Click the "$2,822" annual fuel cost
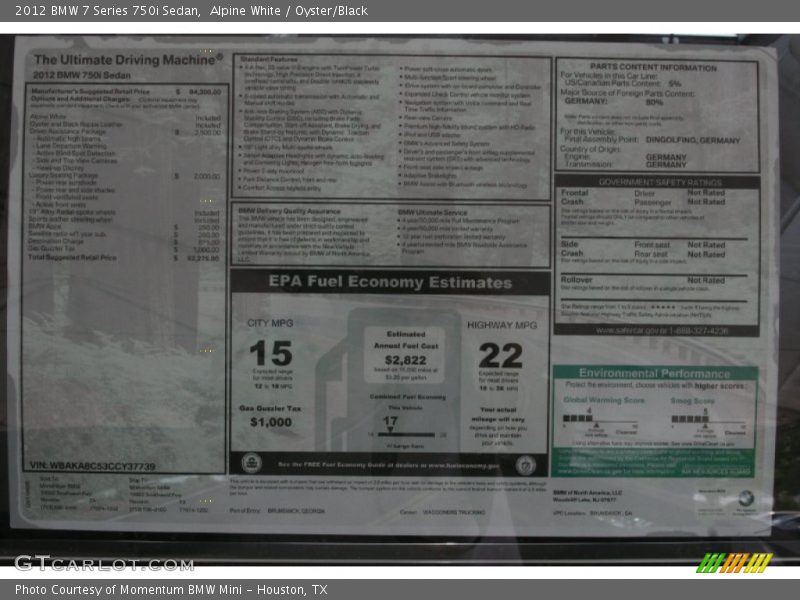This screenshot has height=600, width=800. coord(406,360)
